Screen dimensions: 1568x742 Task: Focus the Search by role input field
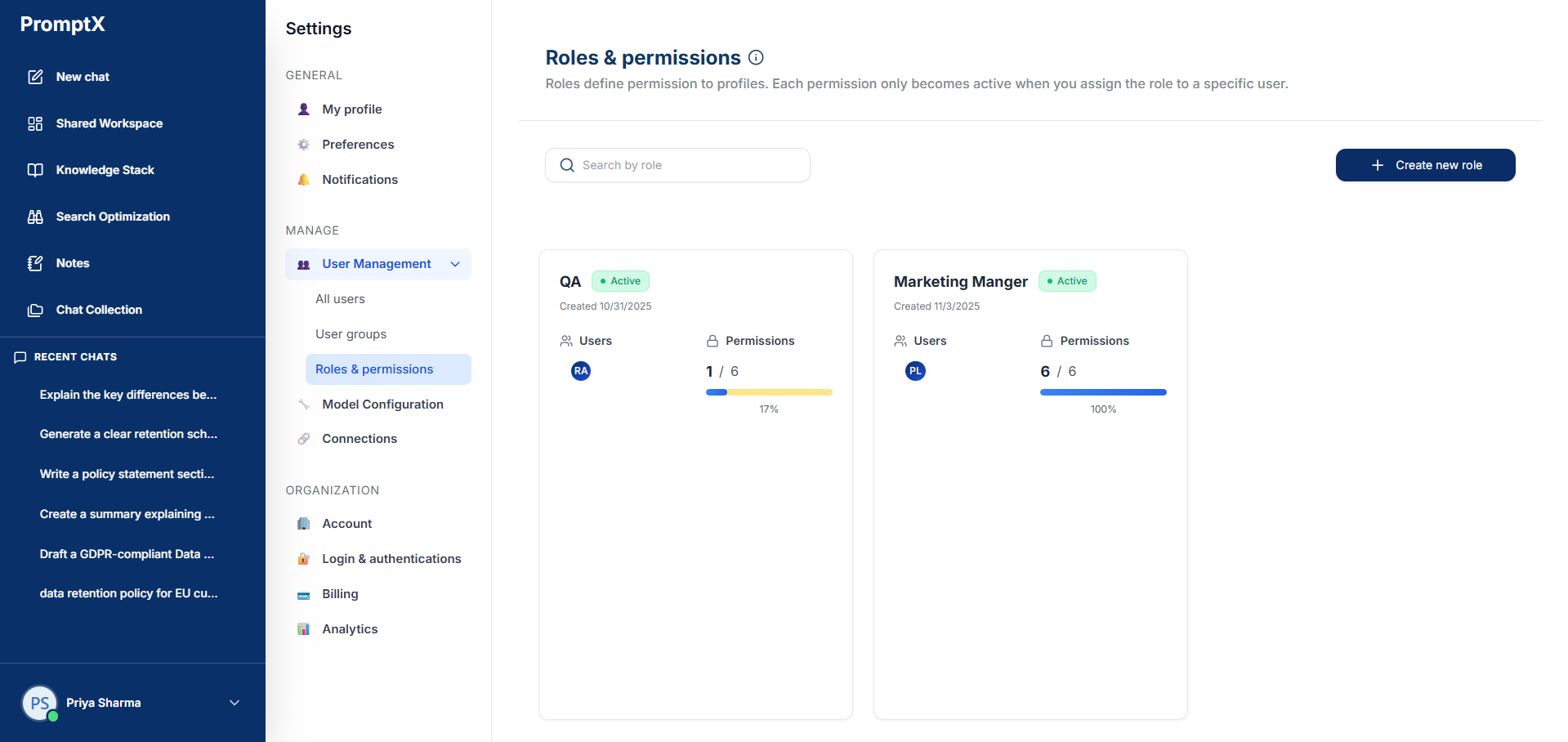[x=677, y=165]
